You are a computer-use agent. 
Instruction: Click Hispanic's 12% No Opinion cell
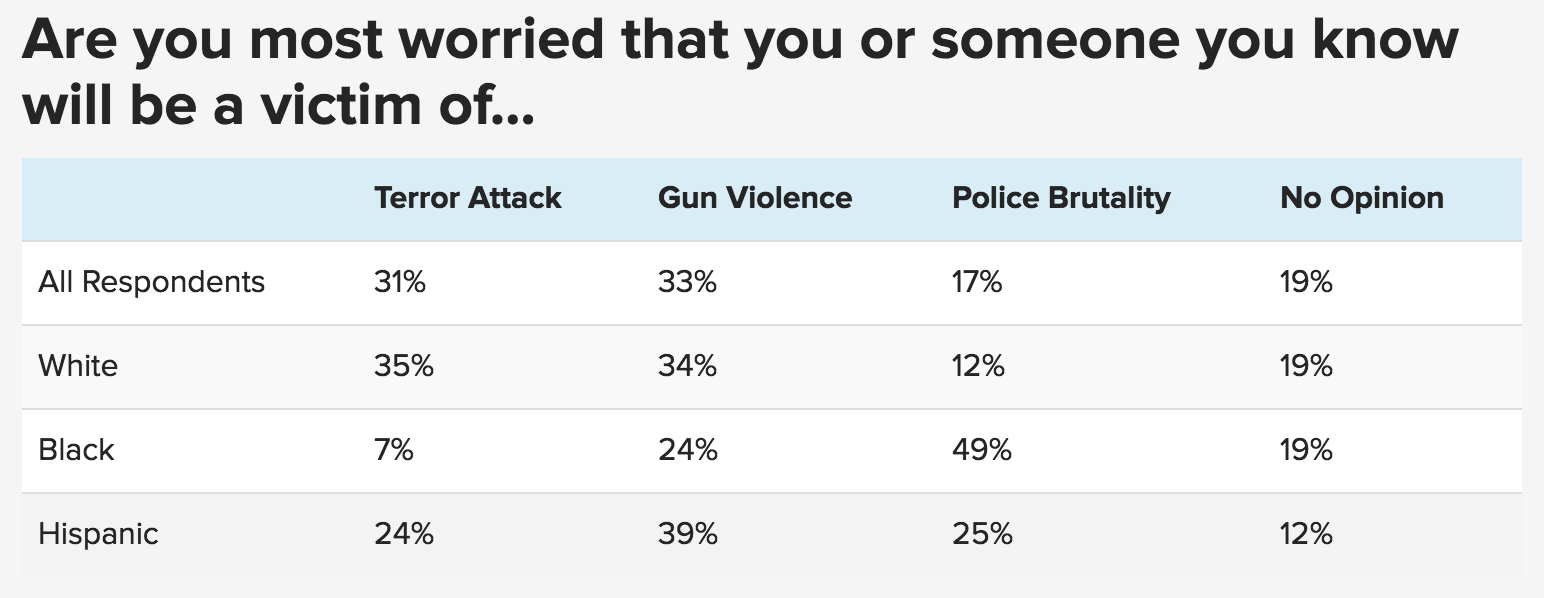point(1306,534)
